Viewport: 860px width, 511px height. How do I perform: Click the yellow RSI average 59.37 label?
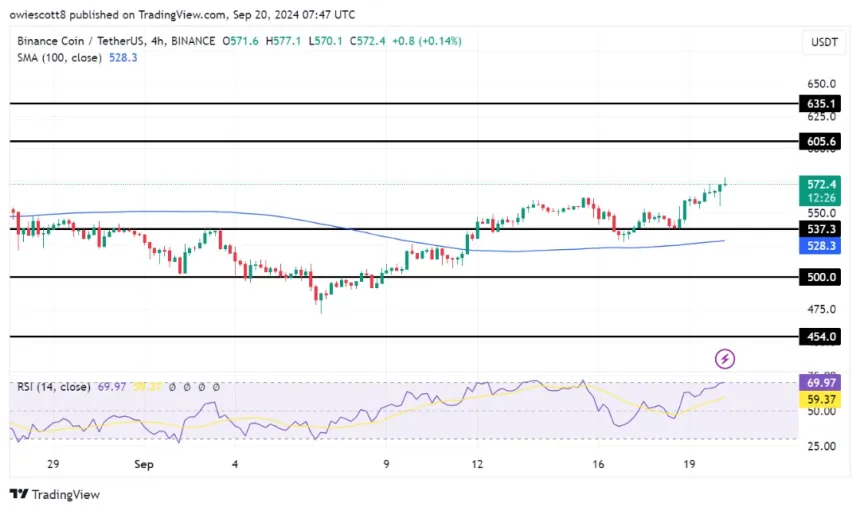820,399
